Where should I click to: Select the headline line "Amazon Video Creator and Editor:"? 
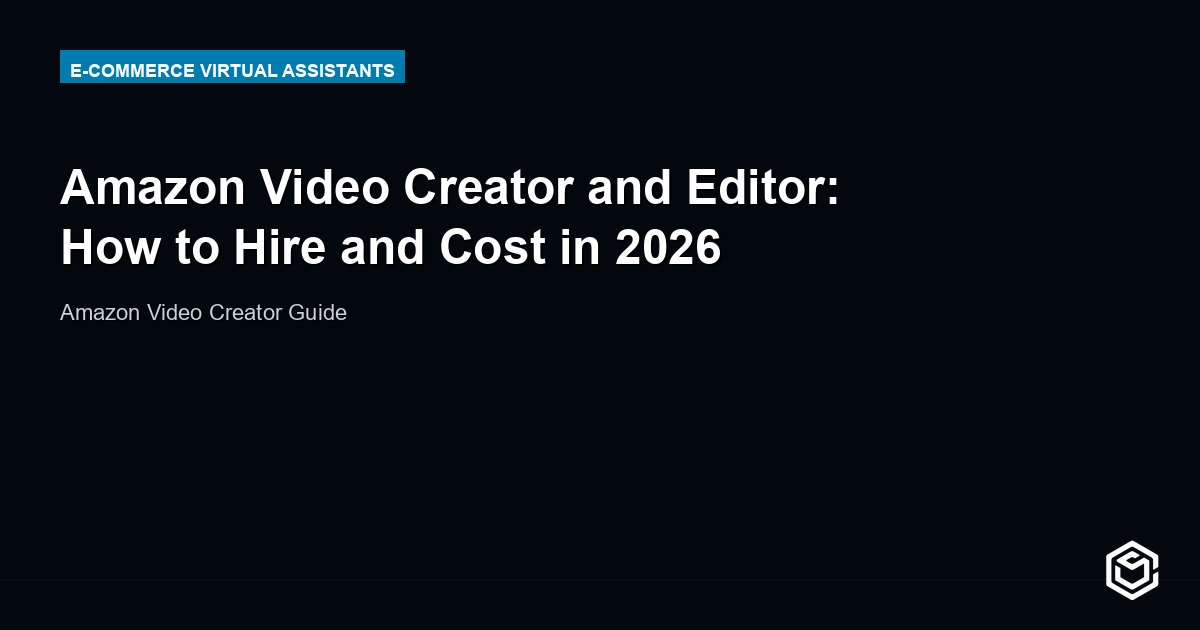point(450,188)
